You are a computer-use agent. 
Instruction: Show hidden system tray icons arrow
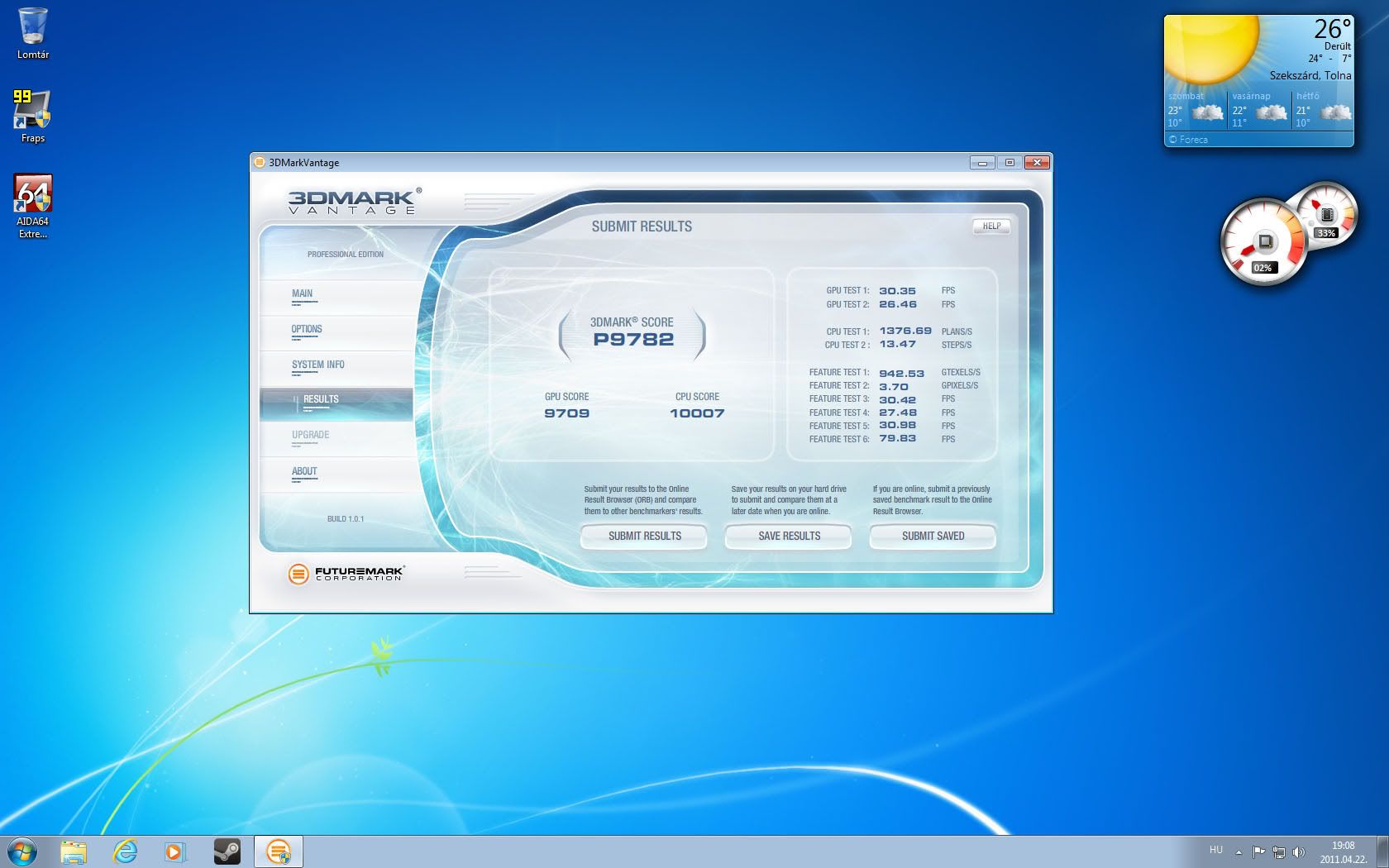coord(1239,851)
